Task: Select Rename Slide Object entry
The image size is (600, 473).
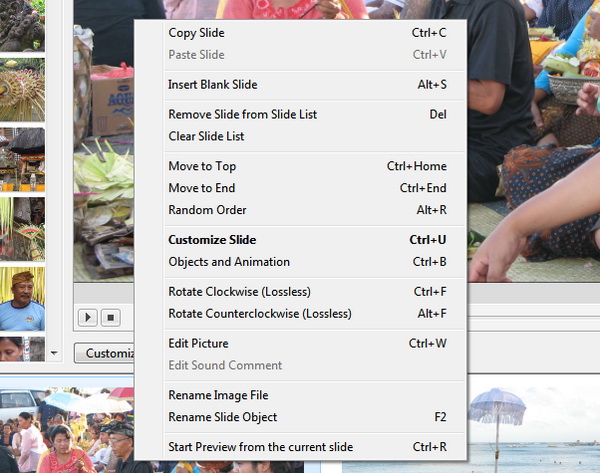Action: pos(222,417)
